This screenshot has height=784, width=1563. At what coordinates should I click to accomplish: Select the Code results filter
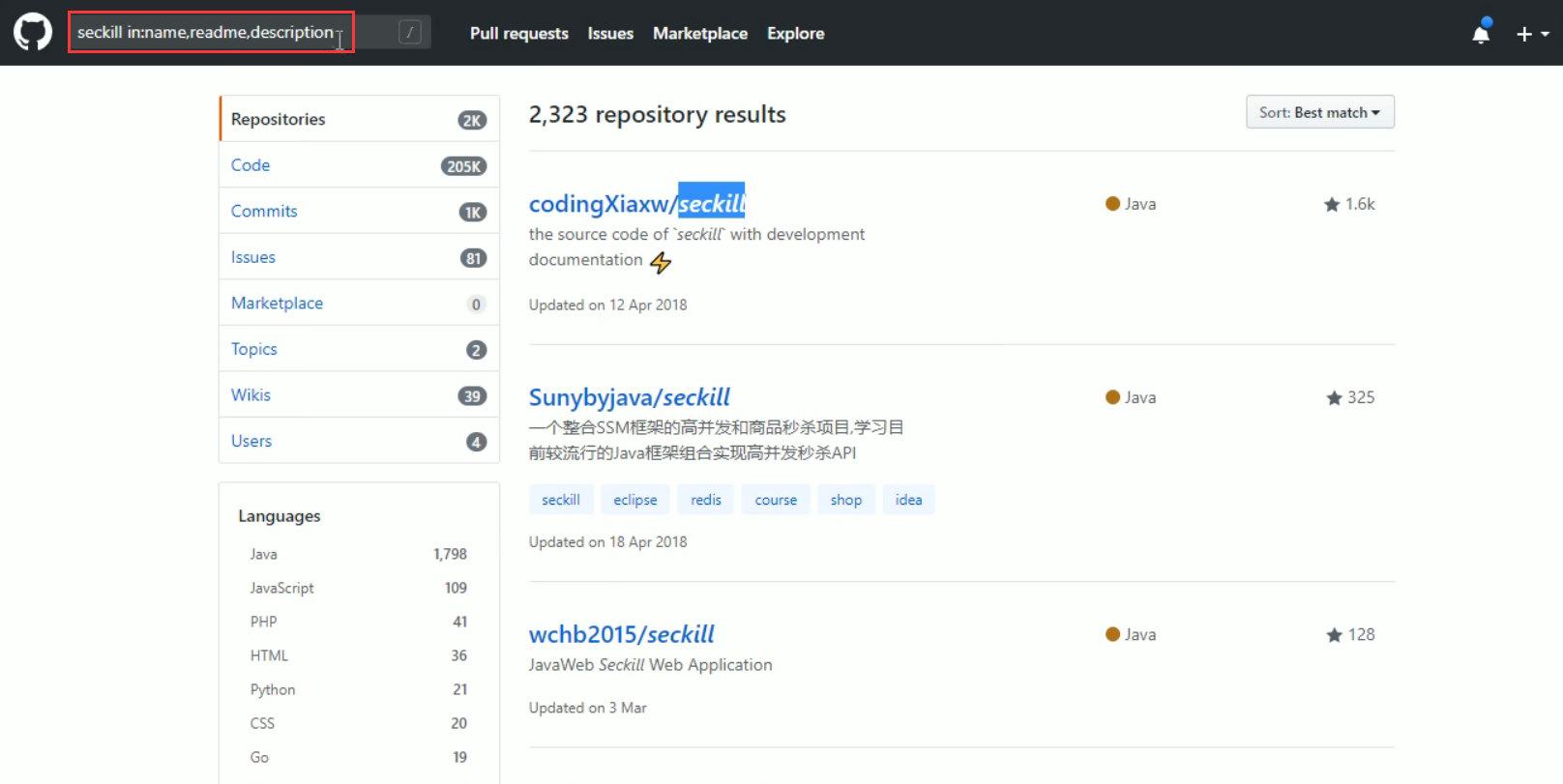click(359, 165)
